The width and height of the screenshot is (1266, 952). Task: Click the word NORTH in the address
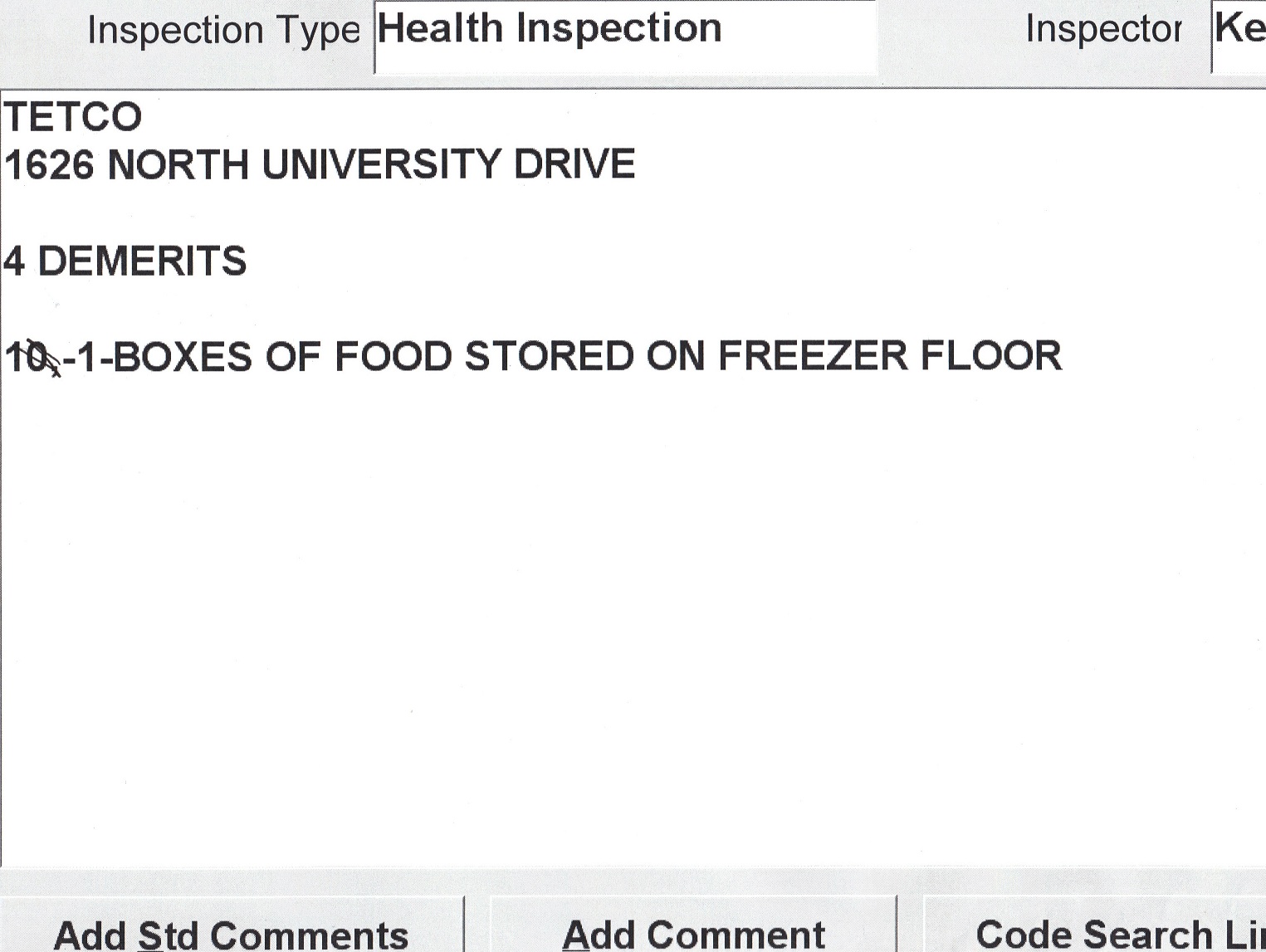click(x=178, y=164)
